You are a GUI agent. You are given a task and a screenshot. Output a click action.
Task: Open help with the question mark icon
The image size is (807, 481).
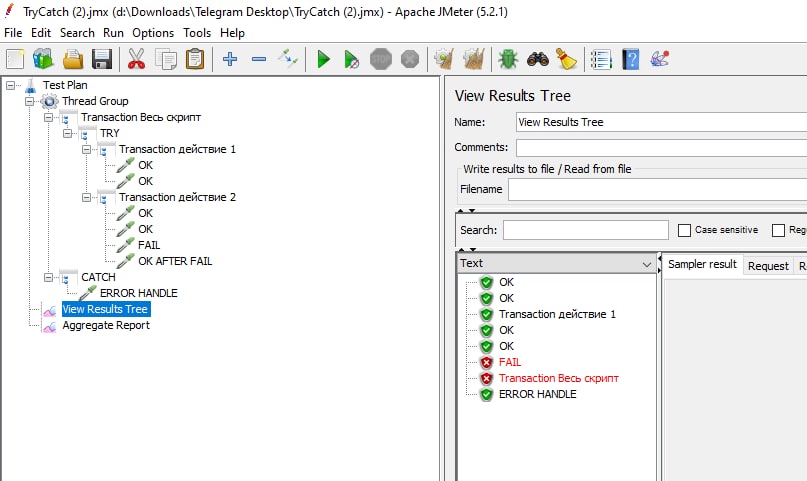pos(630,59)
